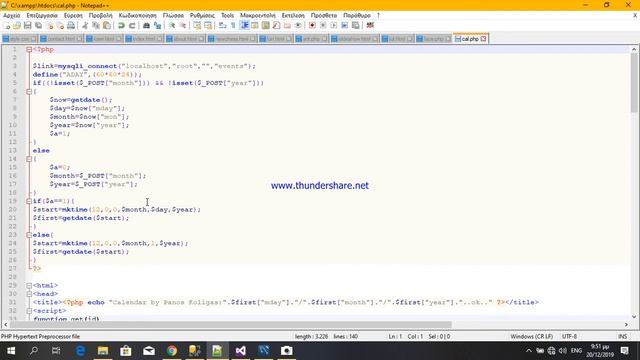The height and width of the screenshot is (360, 640).
Task: Toggle word wrap toolbar icon
Action: pos(222,25)
